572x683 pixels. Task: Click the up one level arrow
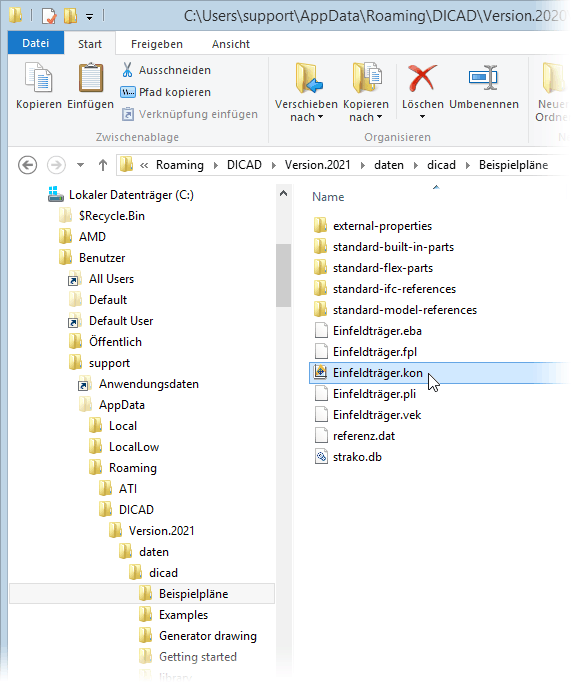click(103, 165)
